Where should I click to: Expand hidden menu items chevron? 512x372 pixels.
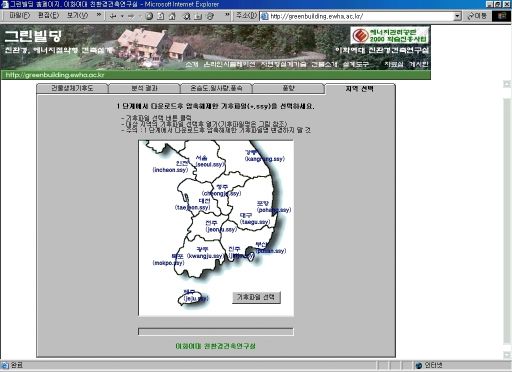pyautogui.click(x=99, y=15)
